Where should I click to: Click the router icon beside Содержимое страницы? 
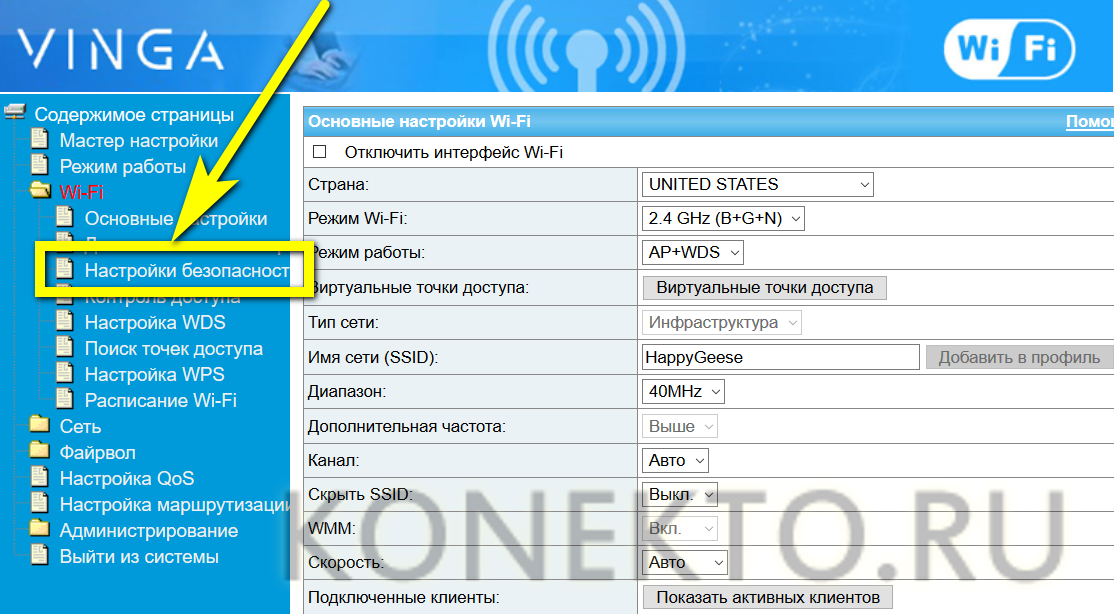(x=15, y=112)
